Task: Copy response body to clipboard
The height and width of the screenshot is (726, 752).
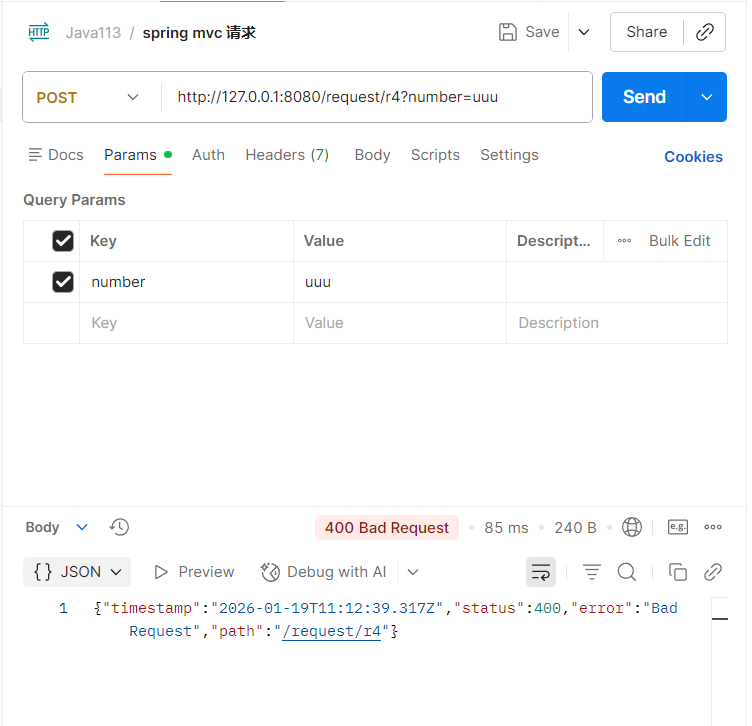Action: (x=678, y=572)
